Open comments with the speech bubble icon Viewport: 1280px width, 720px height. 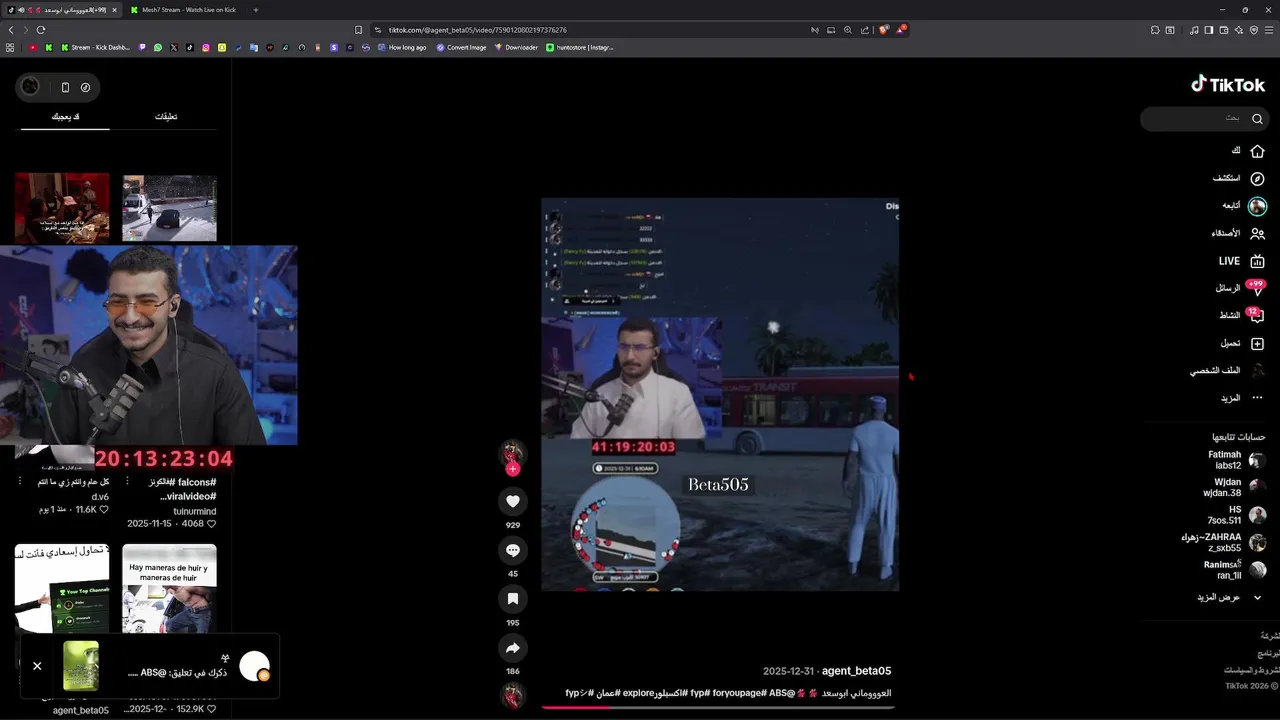(x=513, y=550)
